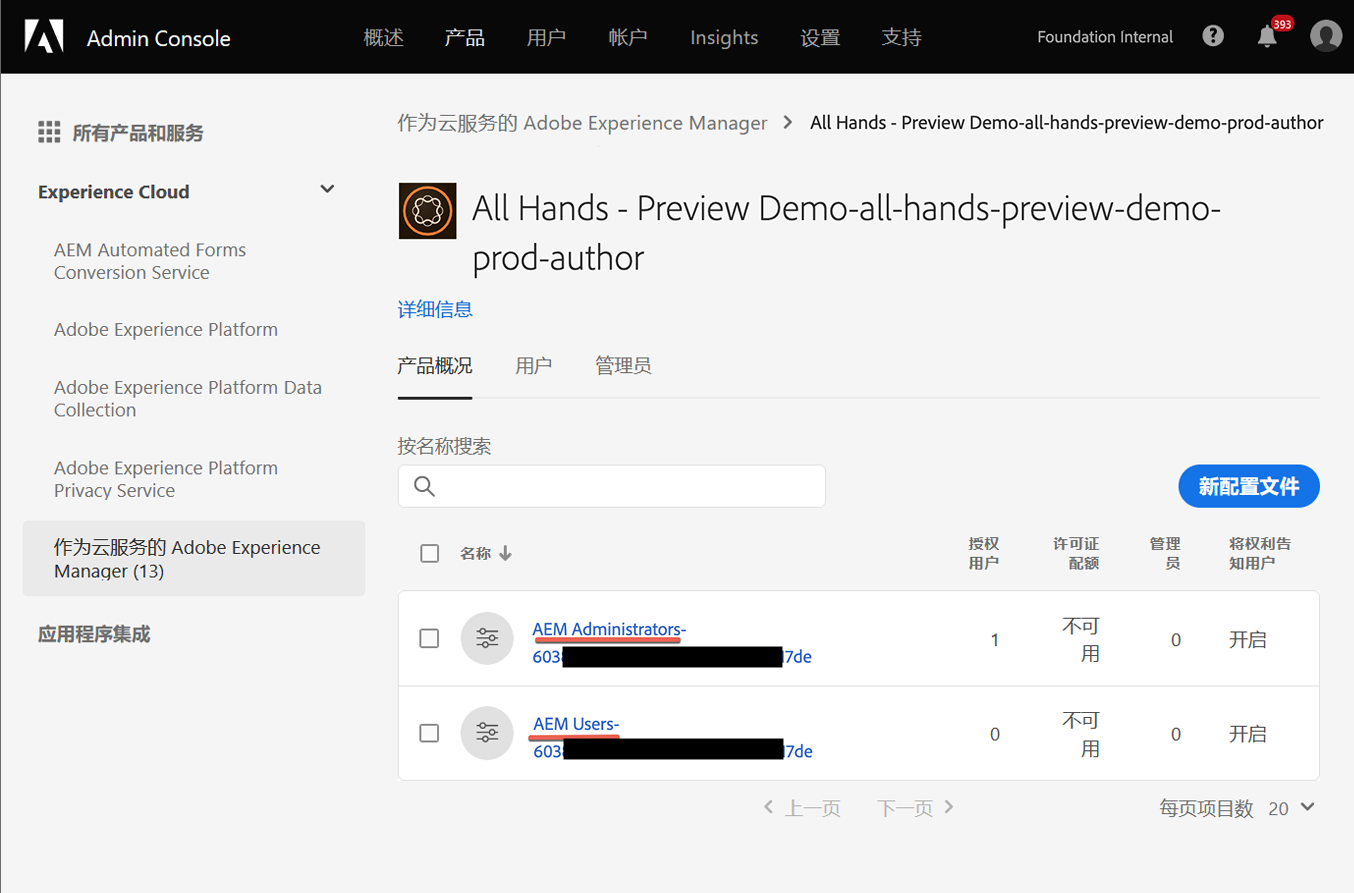The width and height of the screenshot is (1354, 893).
Task: Open the 详细信息 link
Action: point(435,309)
